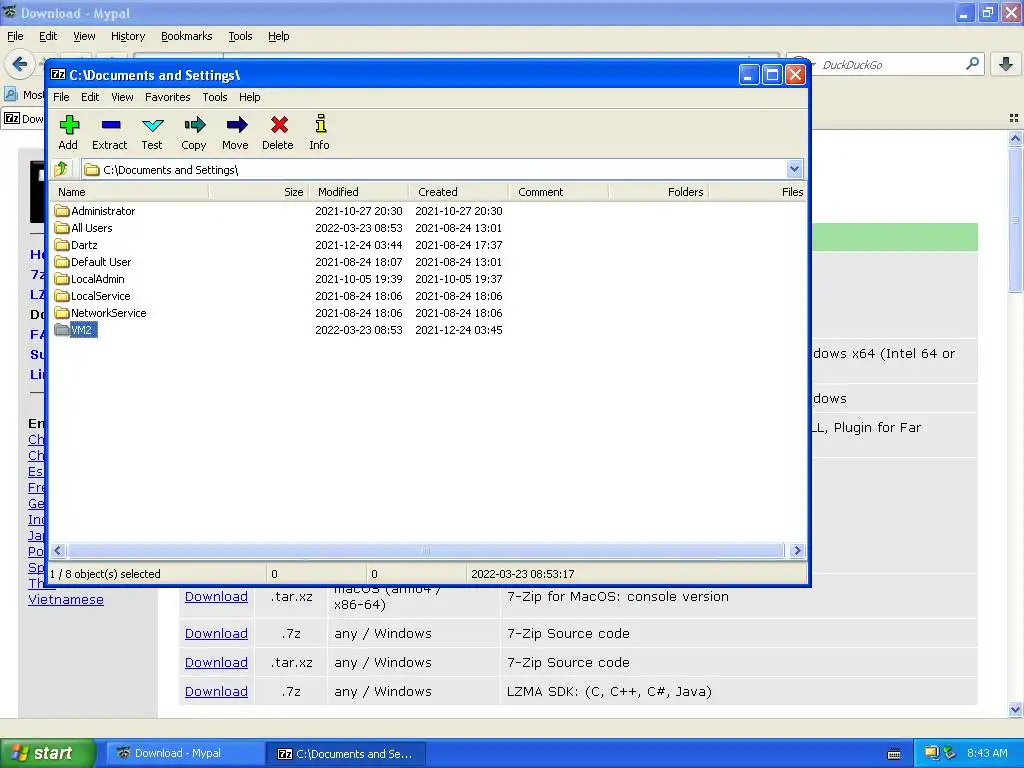This screenshot has width=1024, height=768.
Task: Click the Folders column header
Action: coord(659,192)
